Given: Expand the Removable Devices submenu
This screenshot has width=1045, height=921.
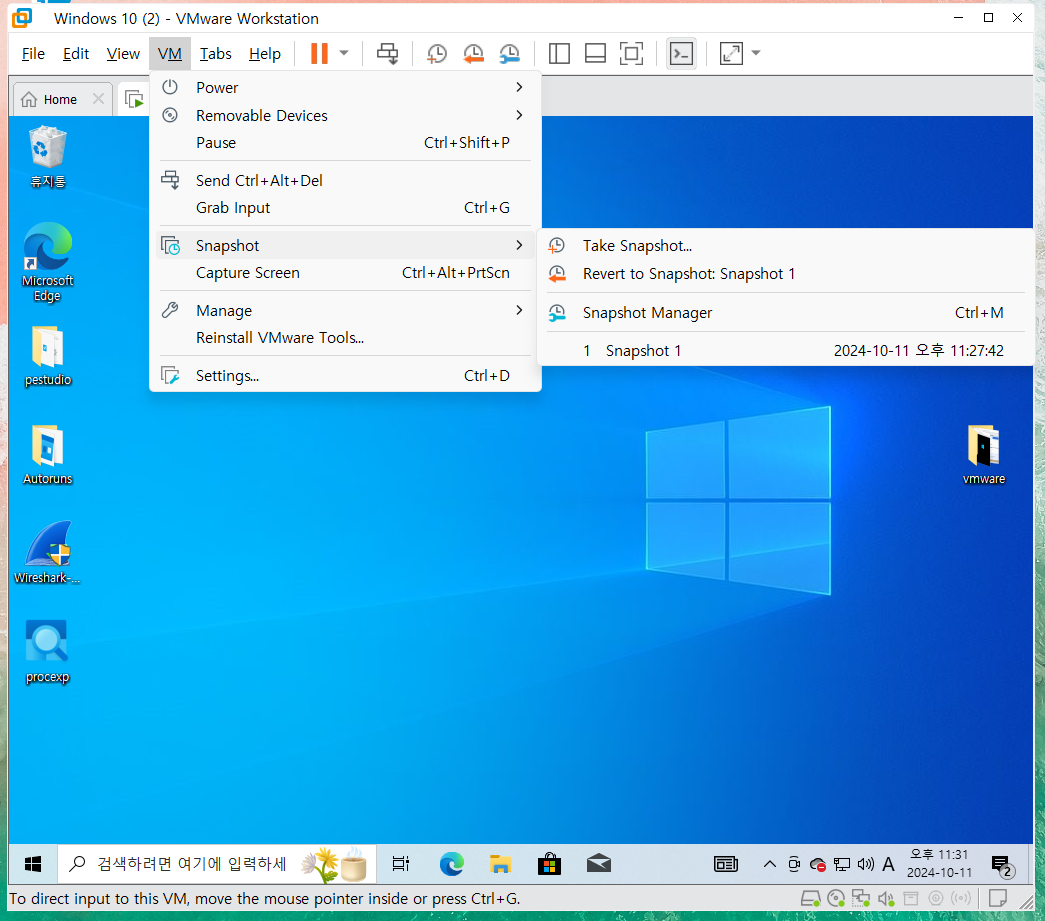Looking at the screenshot, I should pyautogui.click(x=345, y=115).
